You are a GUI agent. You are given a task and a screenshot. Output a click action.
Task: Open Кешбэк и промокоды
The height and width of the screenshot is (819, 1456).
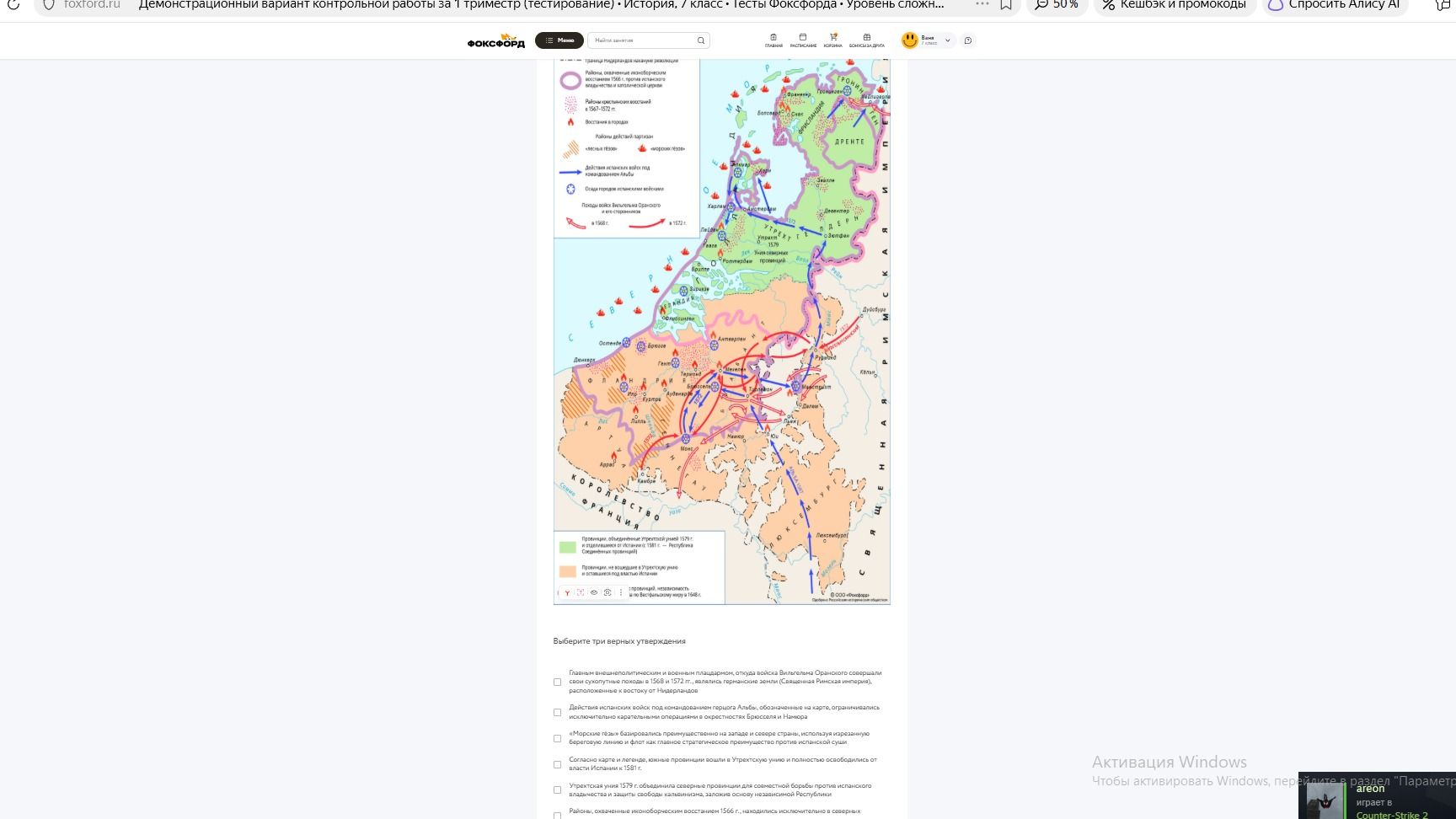(x=1175, y=4)
